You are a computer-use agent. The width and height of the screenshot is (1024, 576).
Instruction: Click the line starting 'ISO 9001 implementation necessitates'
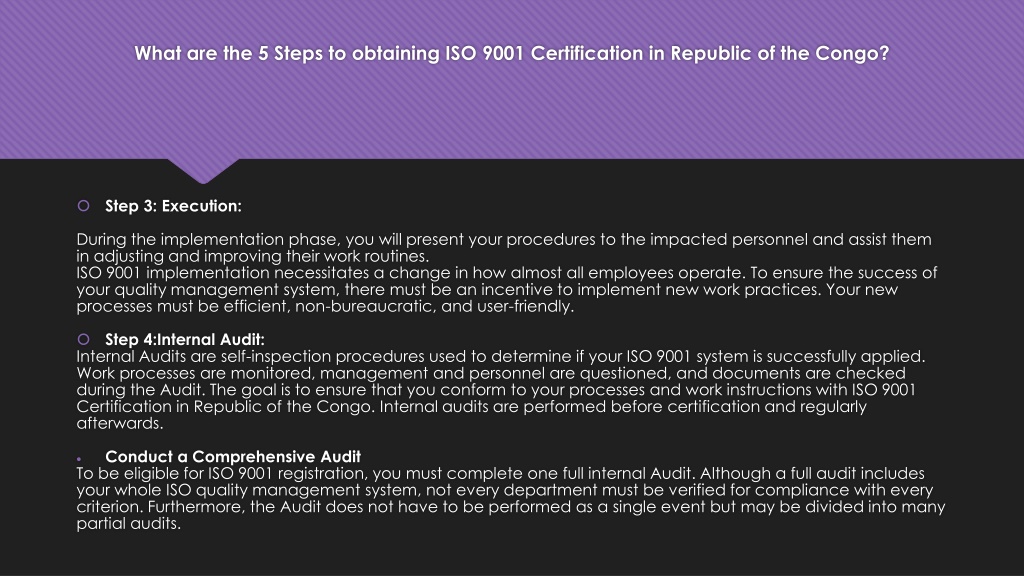pos(506,272)
